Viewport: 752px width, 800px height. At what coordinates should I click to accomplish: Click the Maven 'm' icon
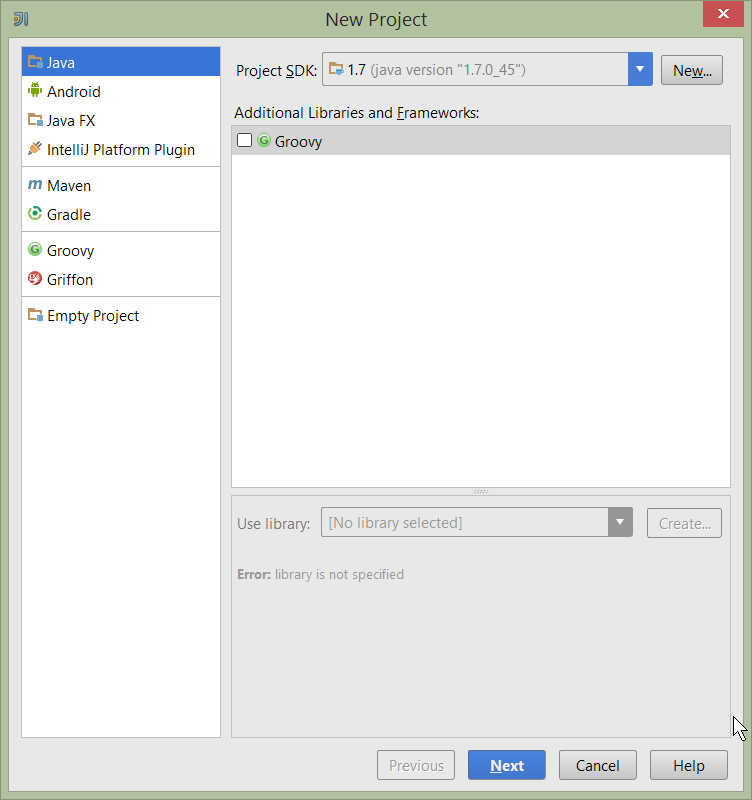(x=35, y=185)
